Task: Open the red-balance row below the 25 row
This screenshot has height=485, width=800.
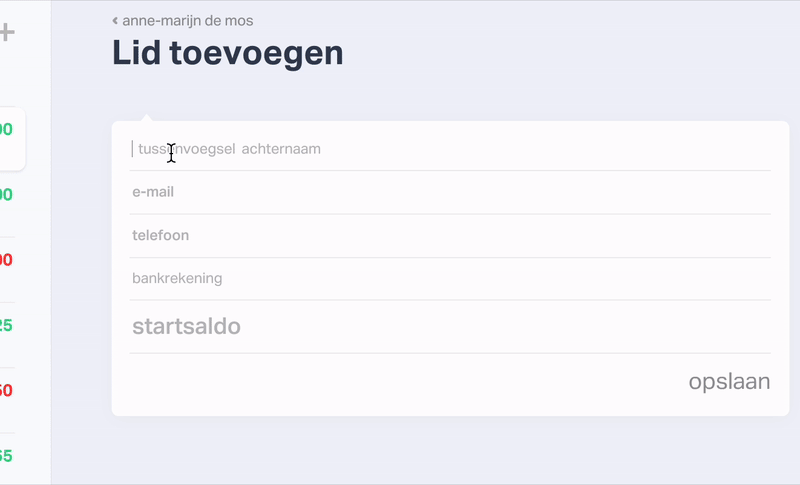Action: 10,390
